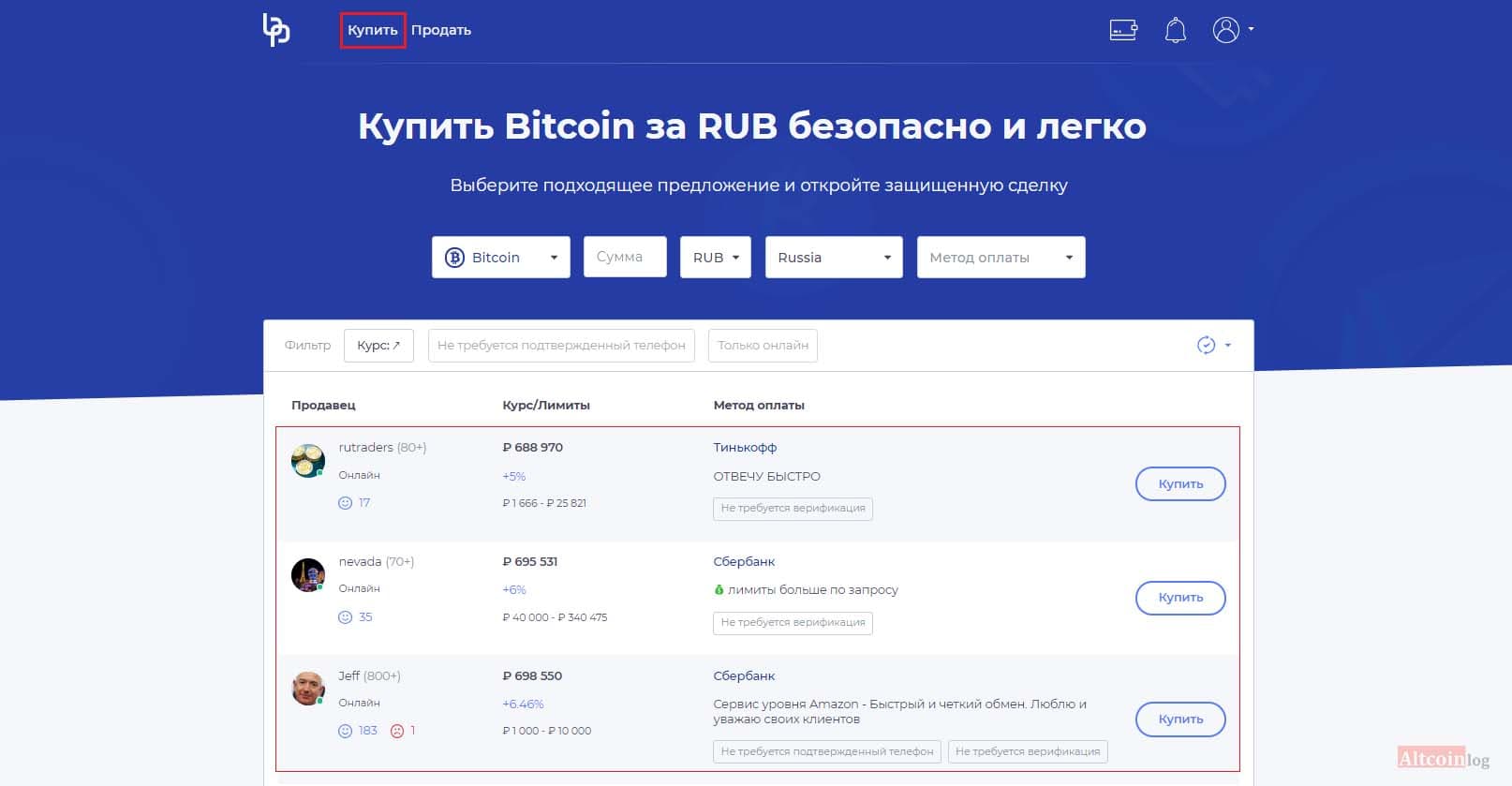Image resolution: width=1512 pixels, height=786 pixels.
Task: Click the 'Тинькофф' payment method link
Action: (x=745, y=447)
